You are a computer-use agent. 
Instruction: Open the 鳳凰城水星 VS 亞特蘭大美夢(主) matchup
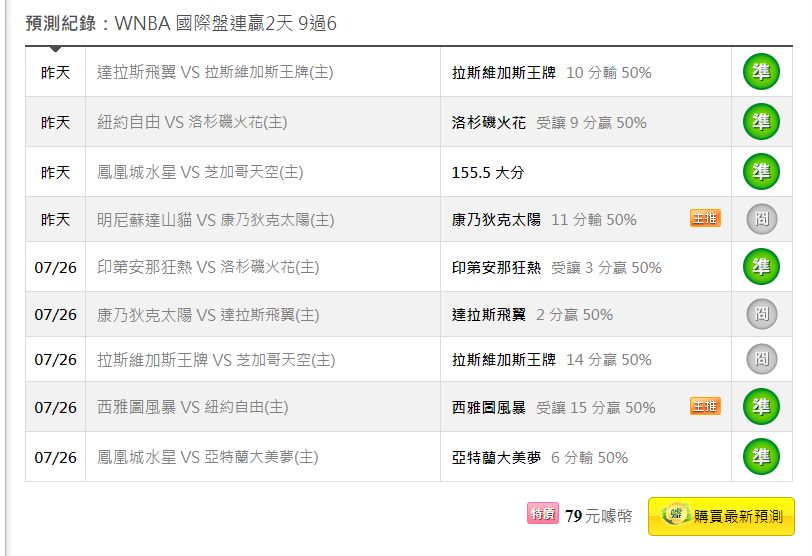pos(208,457)
